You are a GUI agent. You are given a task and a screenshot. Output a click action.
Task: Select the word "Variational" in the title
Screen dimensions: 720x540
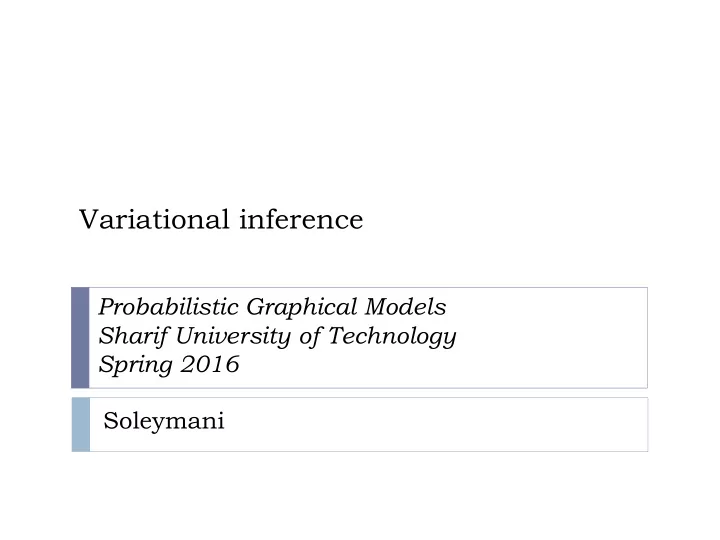154,219
